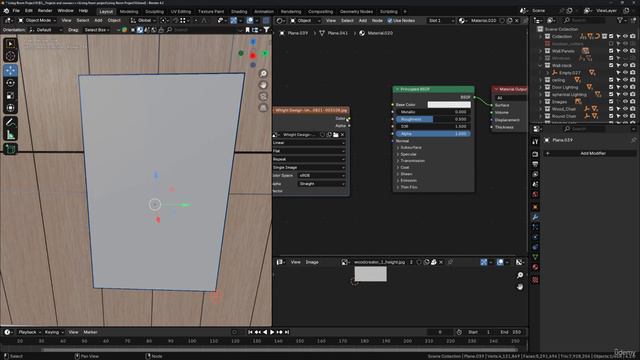Disable render camera icon for Images collection
Viewport: 640px width, 360px height.
pos(633,102)
